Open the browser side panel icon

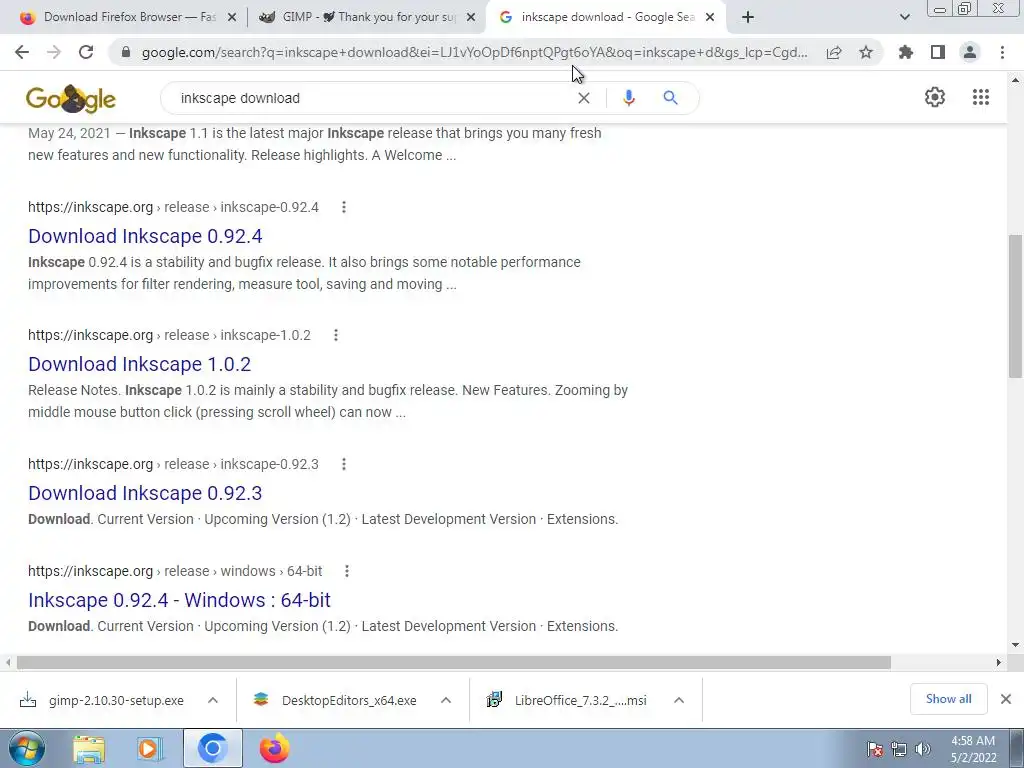[x=938, y=52]
